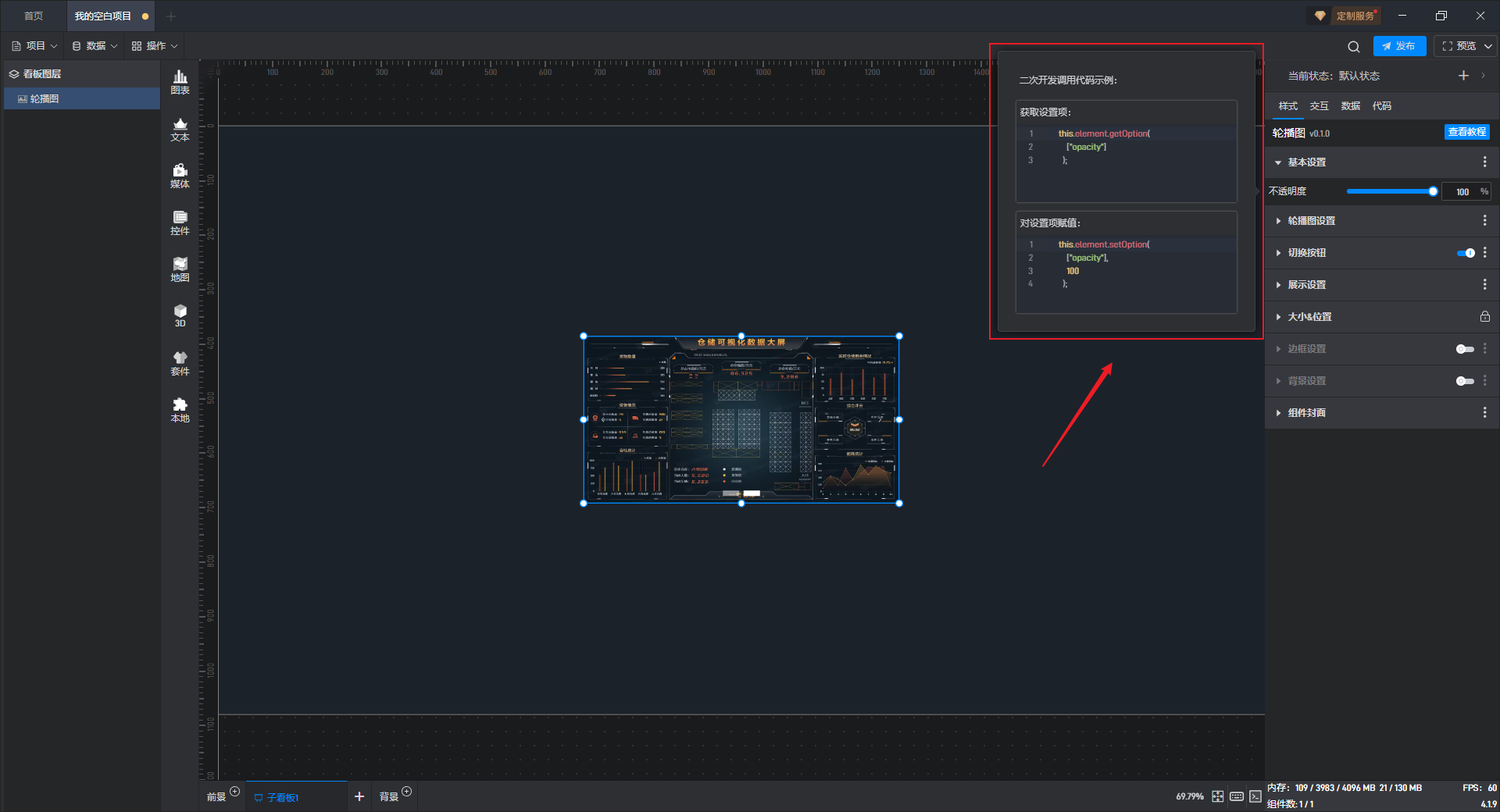1500x812 pixels.
Task: Disable the 切换按钮 toggle switch
Action: point(1465,253)
